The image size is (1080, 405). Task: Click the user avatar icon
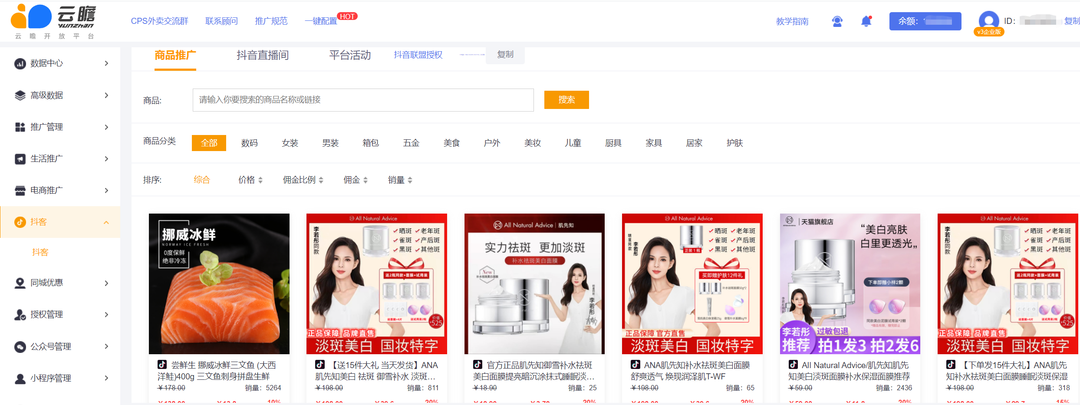pos(988,21)
